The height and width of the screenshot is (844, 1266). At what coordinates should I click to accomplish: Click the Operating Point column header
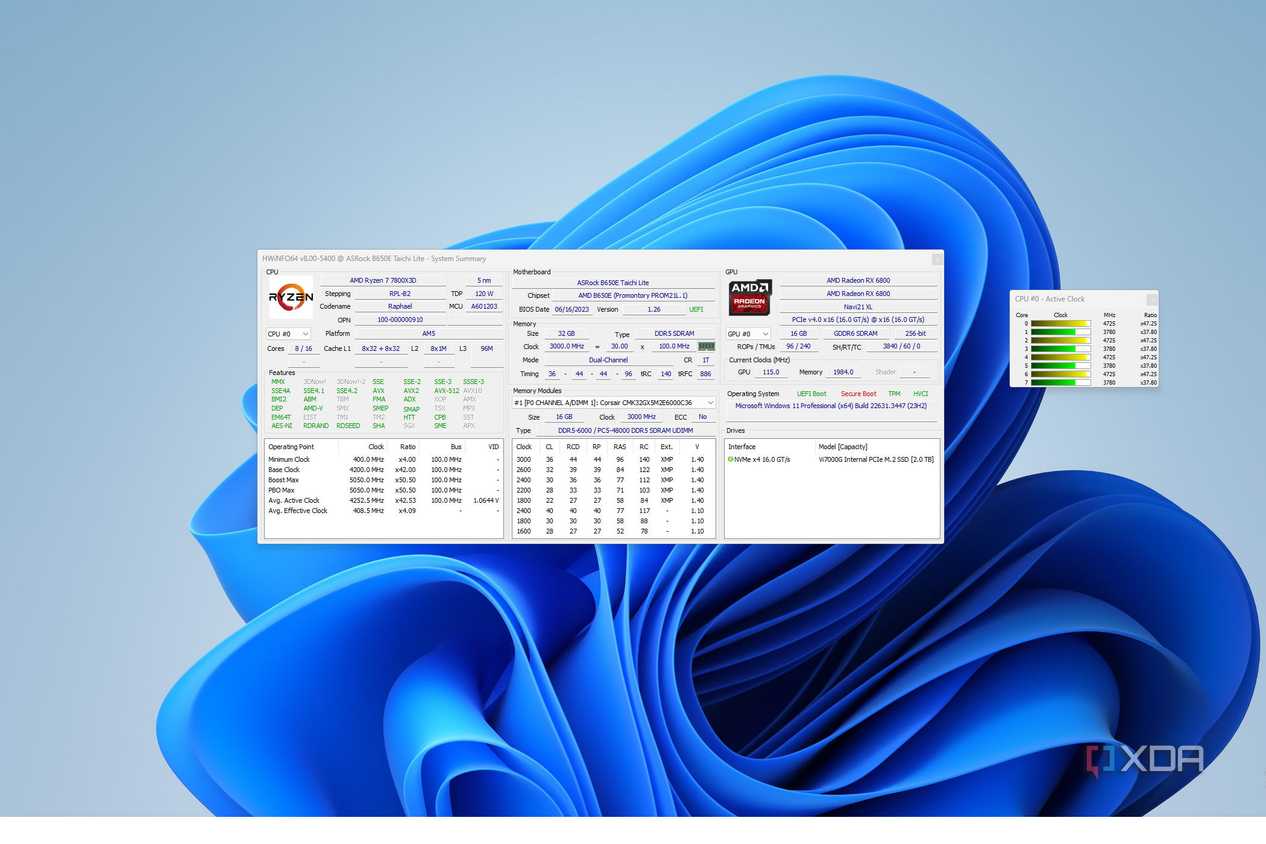pos(291,447)
